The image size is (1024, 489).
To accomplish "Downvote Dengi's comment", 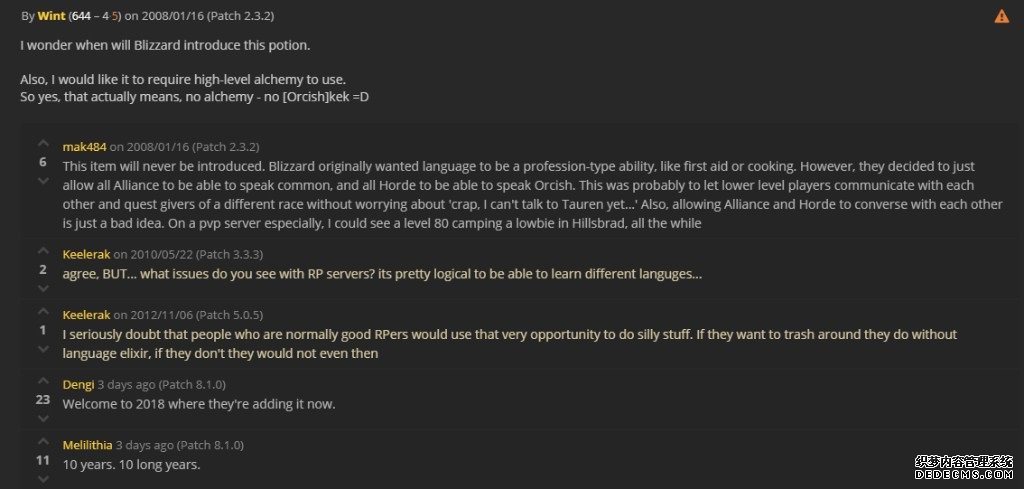I will 43,418.
